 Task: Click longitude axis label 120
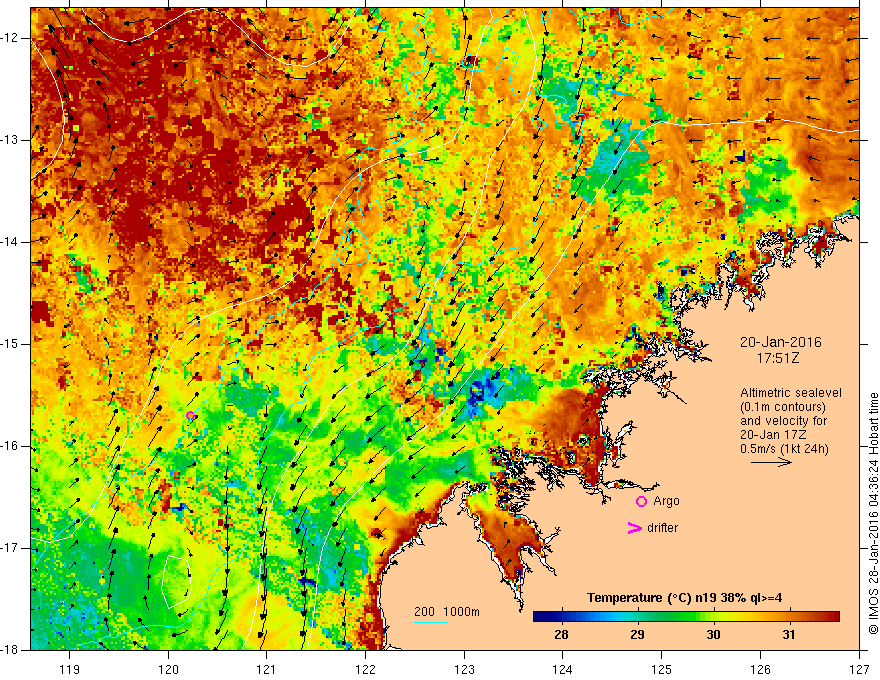click(168, 669)
